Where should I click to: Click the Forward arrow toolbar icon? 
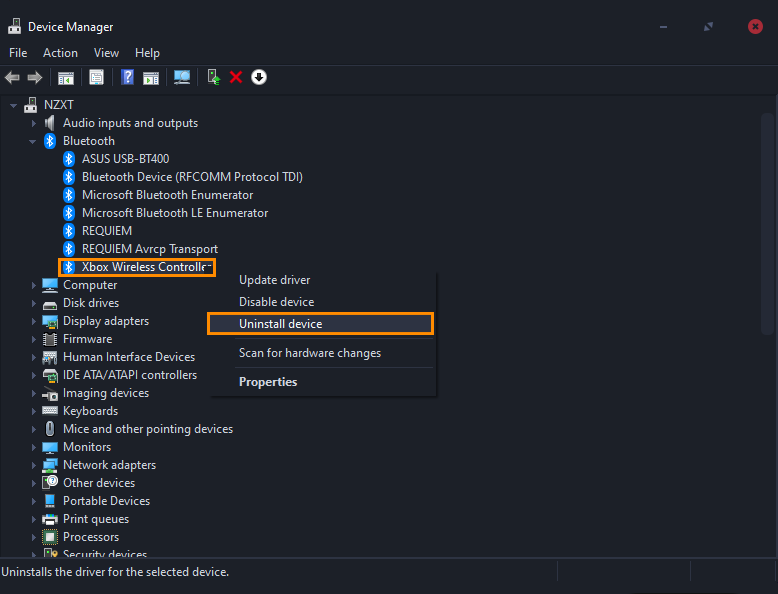(x=35, y=77)
